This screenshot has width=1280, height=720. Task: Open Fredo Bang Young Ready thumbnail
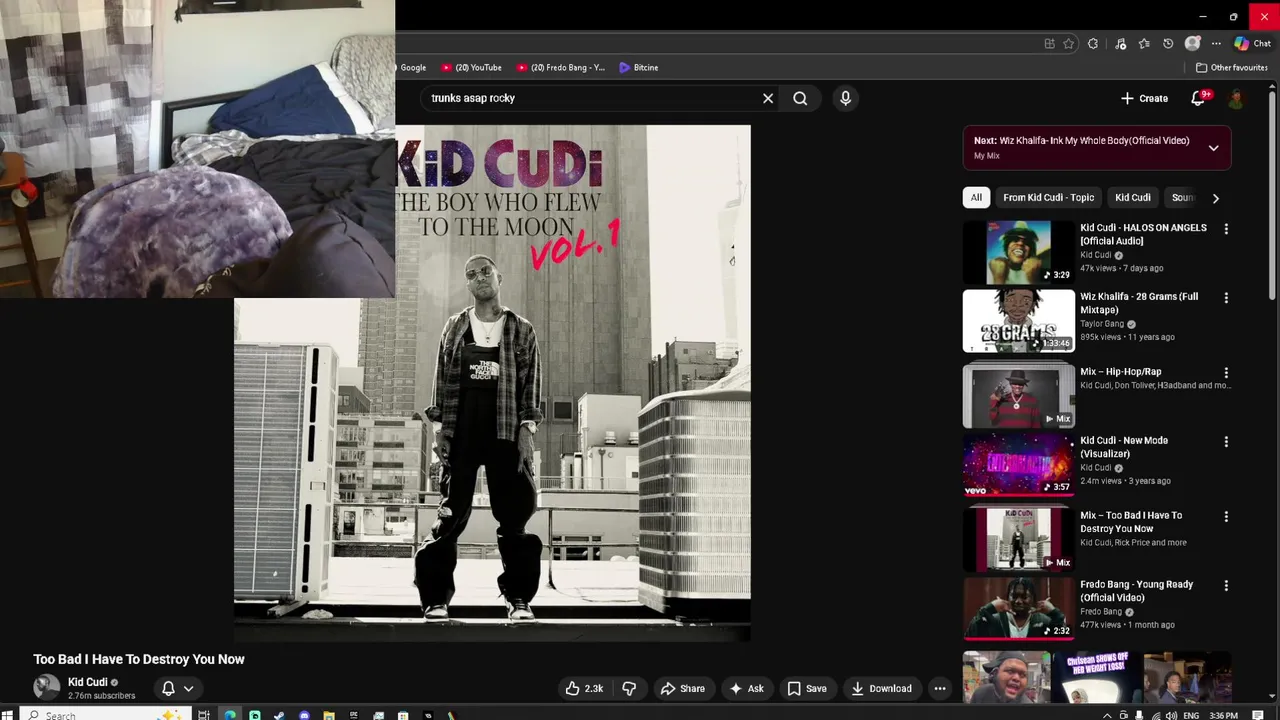point(1018,609)
